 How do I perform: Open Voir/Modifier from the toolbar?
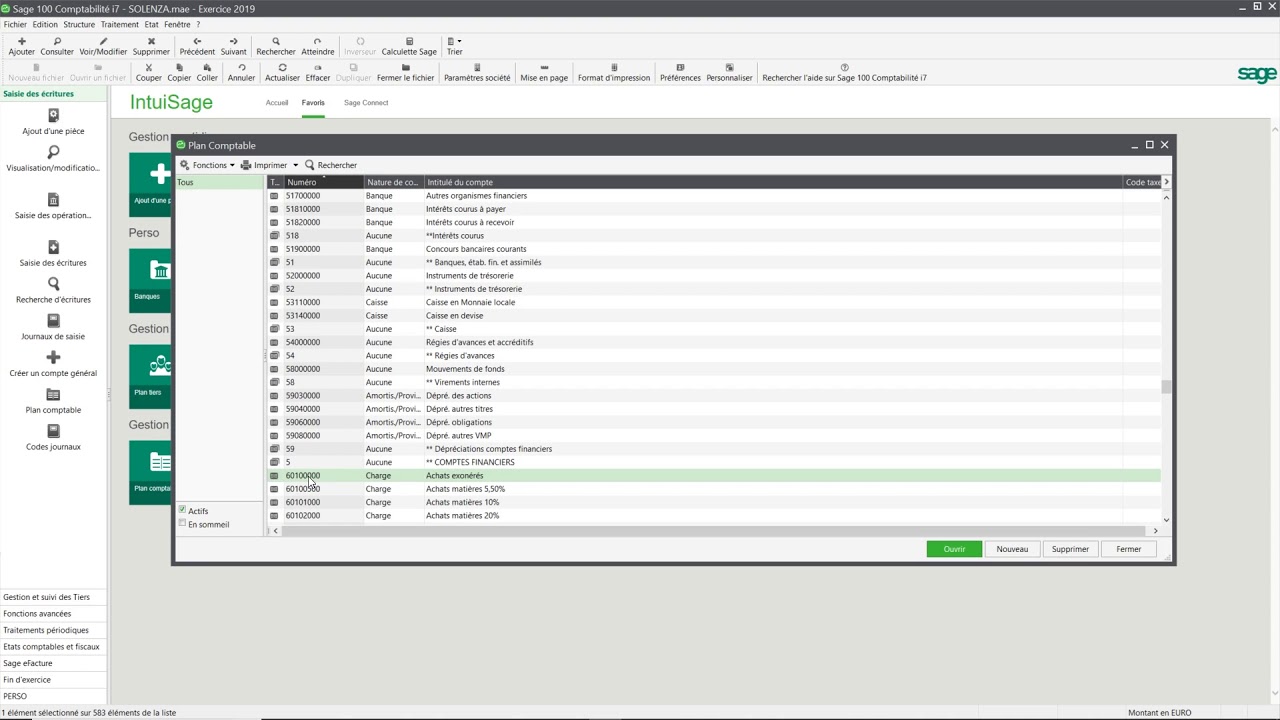103,47
